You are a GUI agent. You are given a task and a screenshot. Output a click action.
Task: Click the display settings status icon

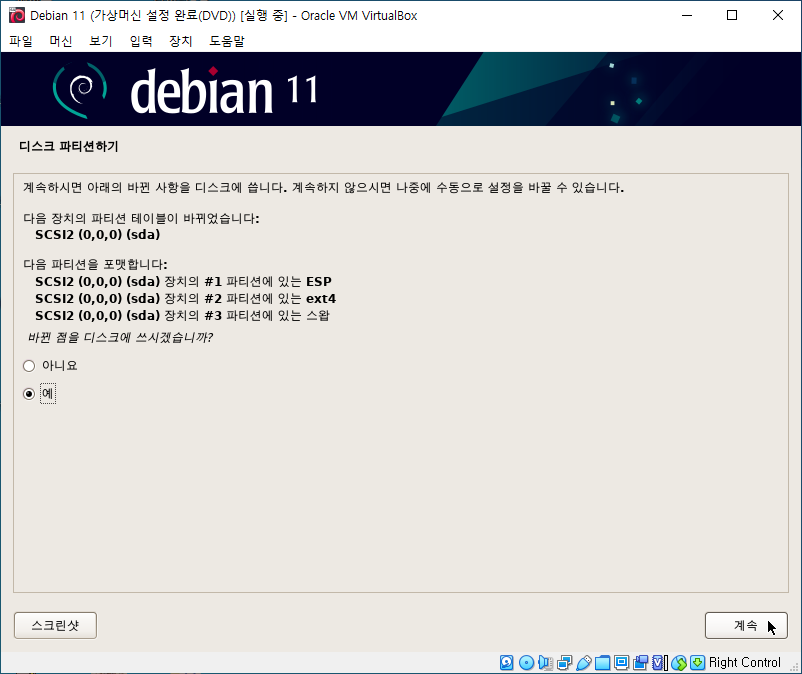pos(621,662)
